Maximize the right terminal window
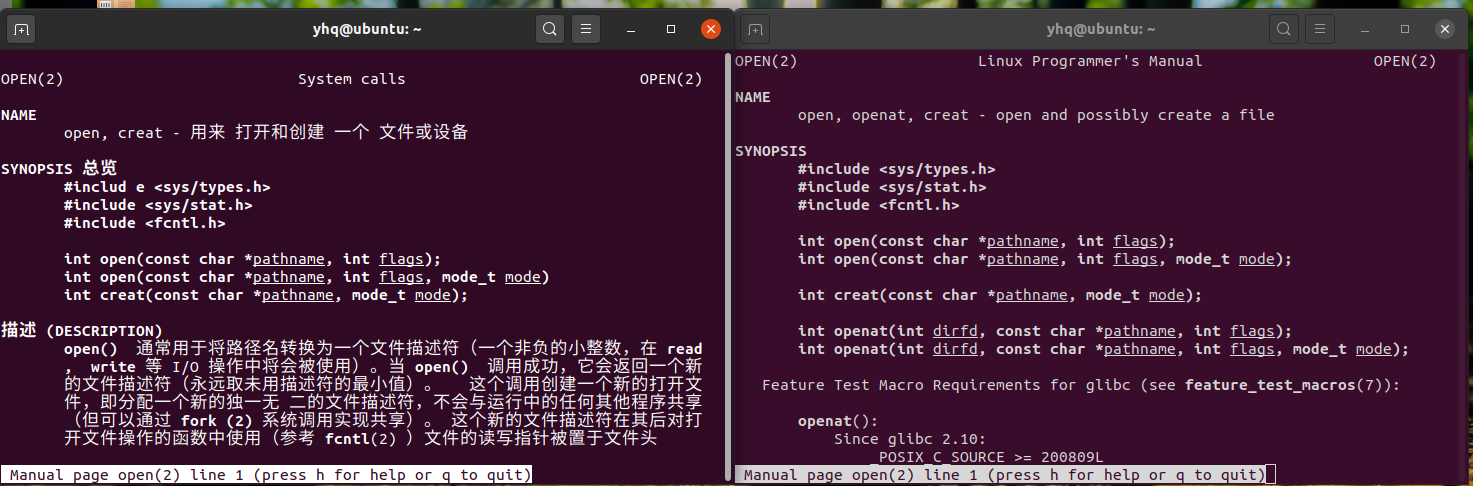Image resolution: width=1473 pixels, height=486 pixels. pyautogui.click(x=1405, y=30)
